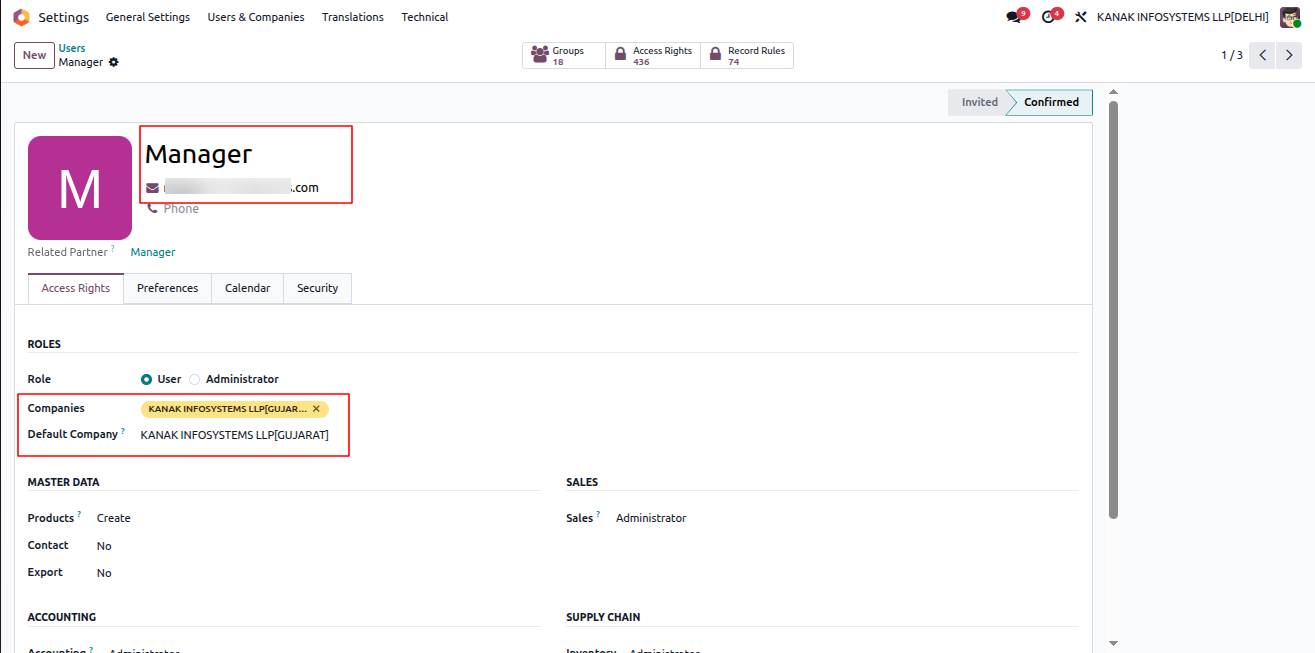Click the New button
The width and height of the screenshot is (1315, 653).
click(34, 55)
